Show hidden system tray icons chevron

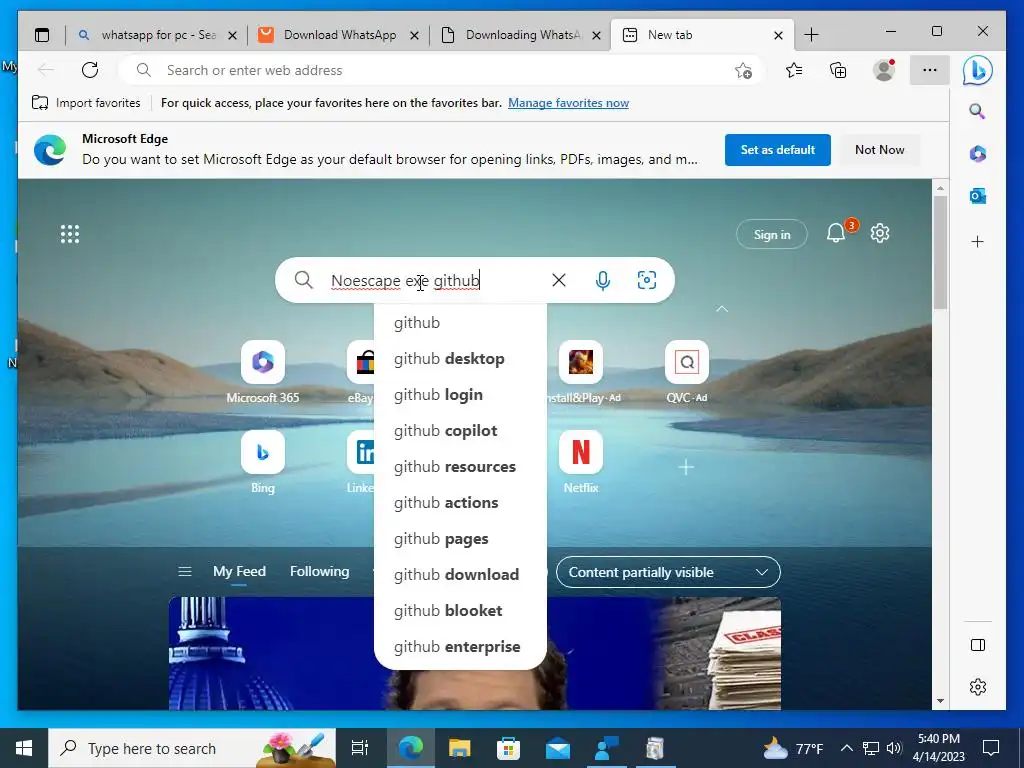pyautogui.click(x=846, y=748)
